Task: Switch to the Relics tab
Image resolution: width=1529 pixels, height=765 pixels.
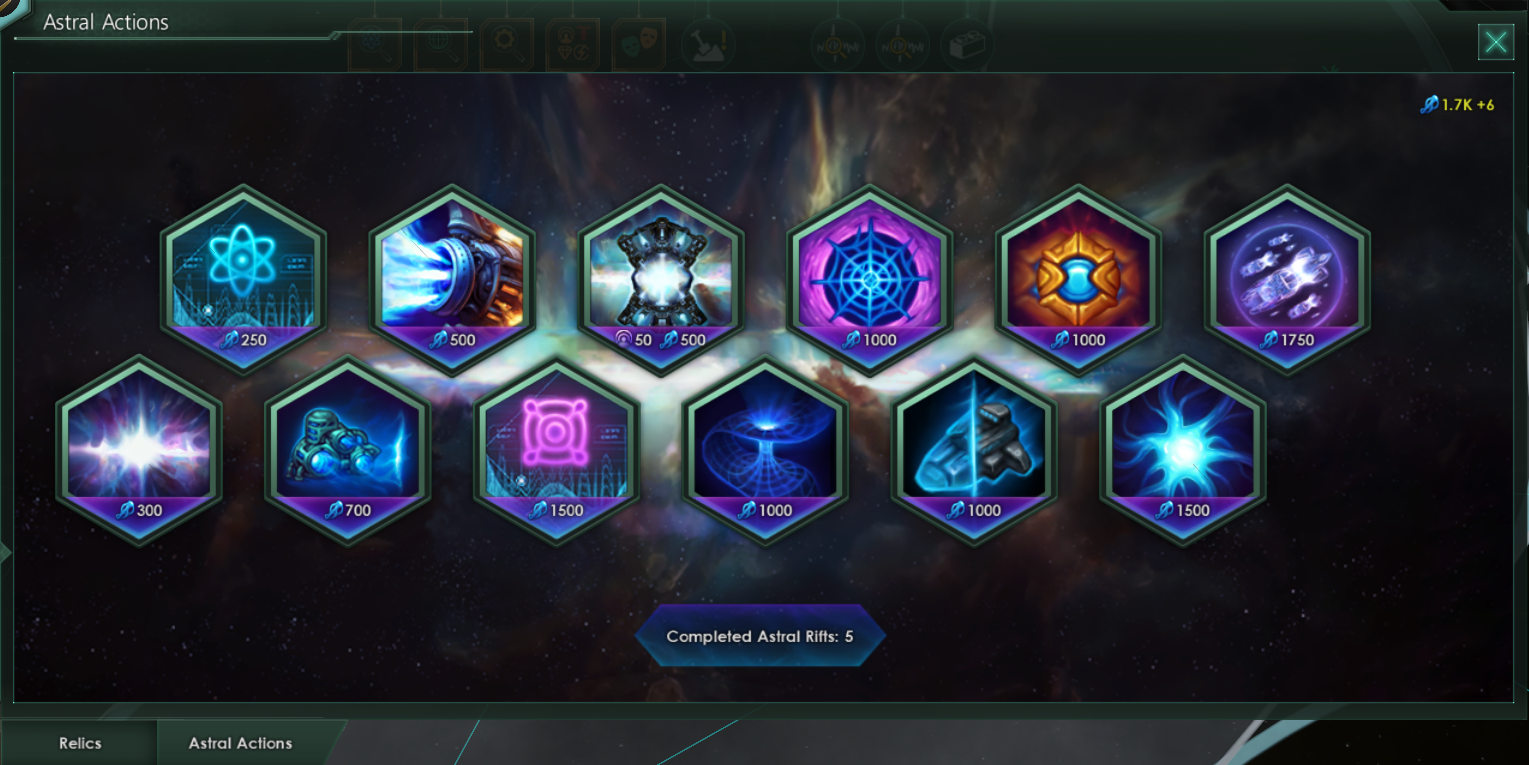Action: 80,743
